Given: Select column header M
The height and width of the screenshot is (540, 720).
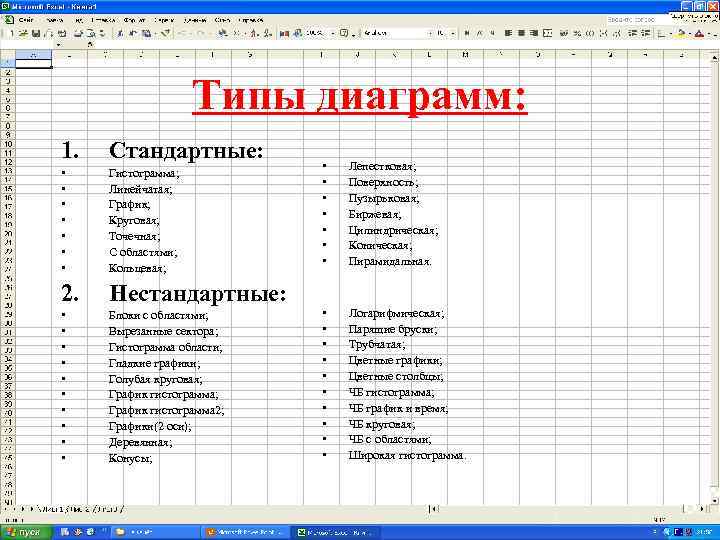Looking at the screenshot, I should 465,55.
